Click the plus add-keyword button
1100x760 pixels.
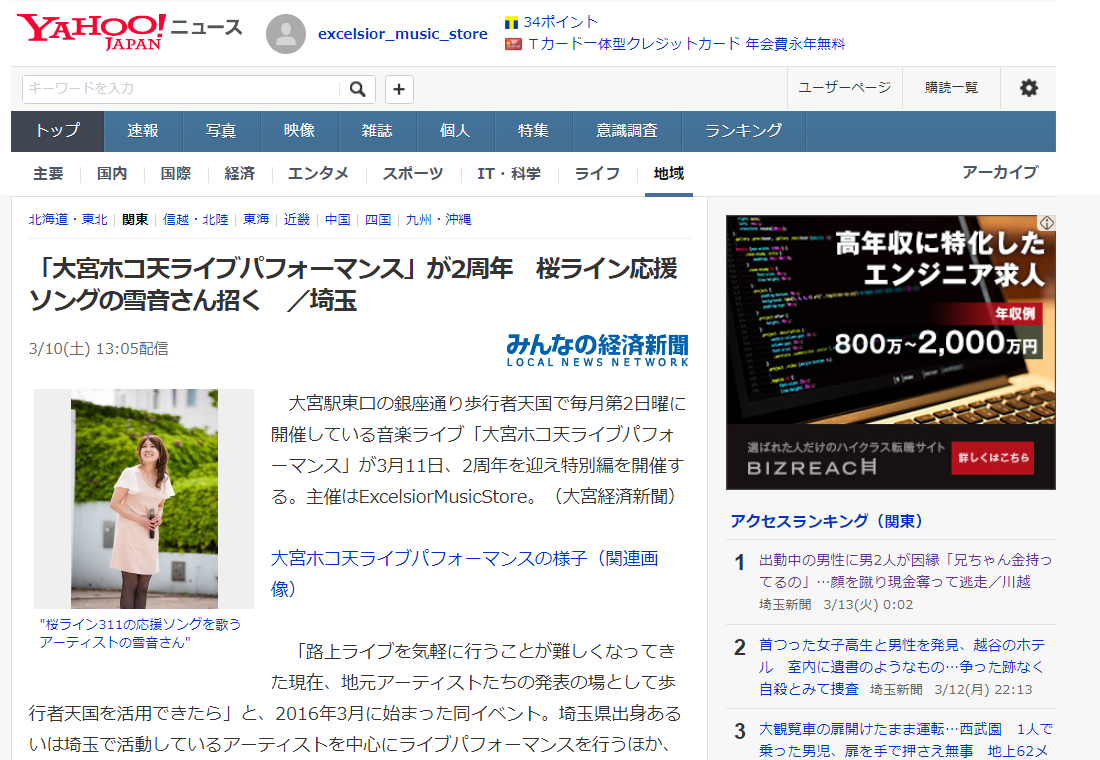(399, 89)
